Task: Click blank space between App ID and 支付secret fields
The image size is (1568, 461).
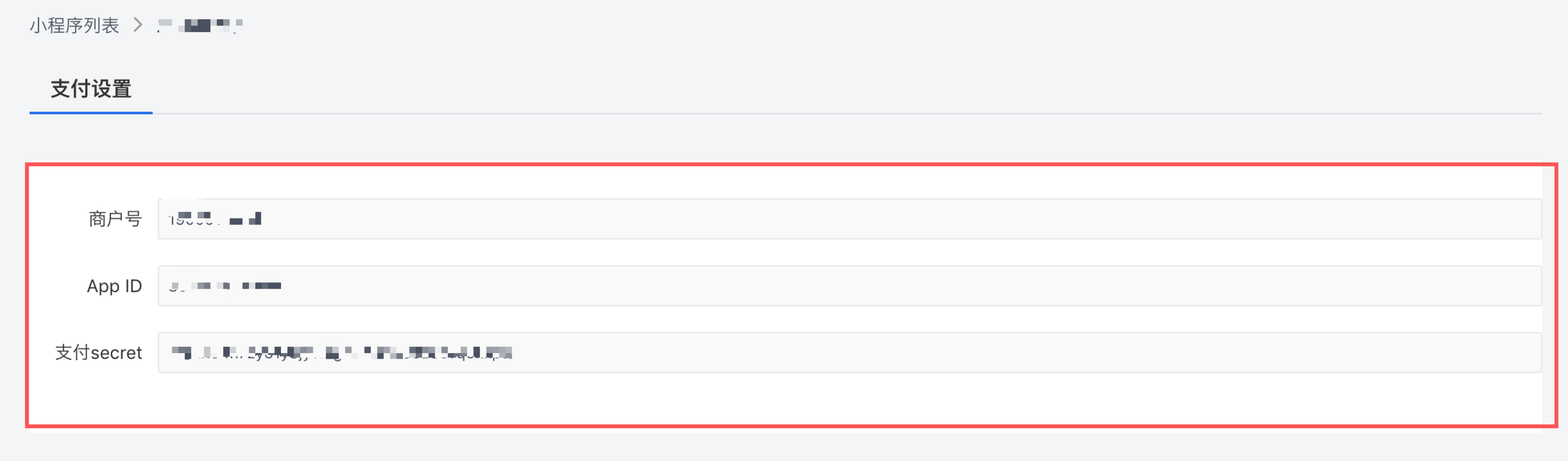Action: point(850,319)
